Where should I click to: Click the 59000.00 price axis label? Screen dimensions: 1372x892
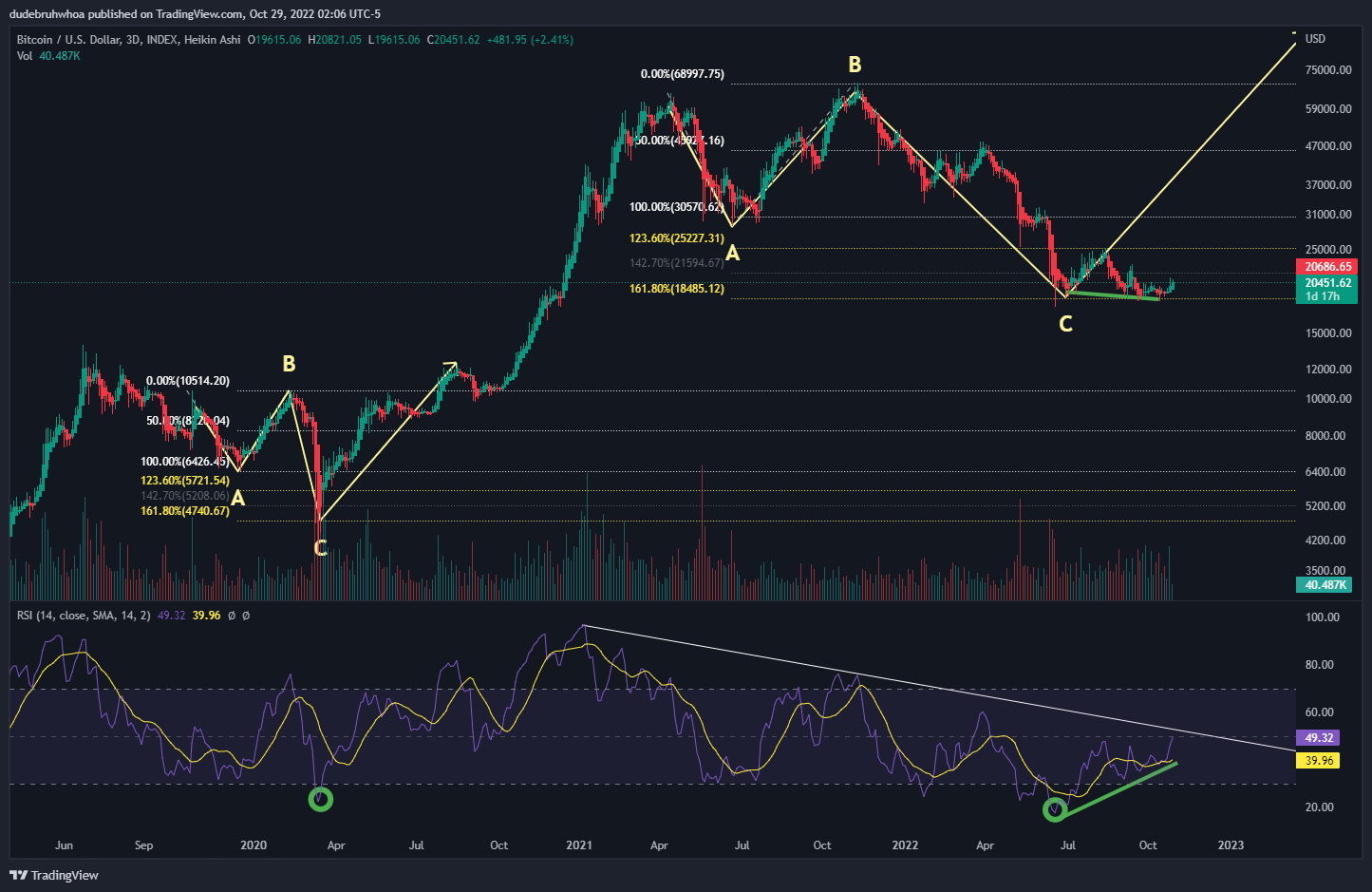pyautogui.click(x=1328, y=109)
